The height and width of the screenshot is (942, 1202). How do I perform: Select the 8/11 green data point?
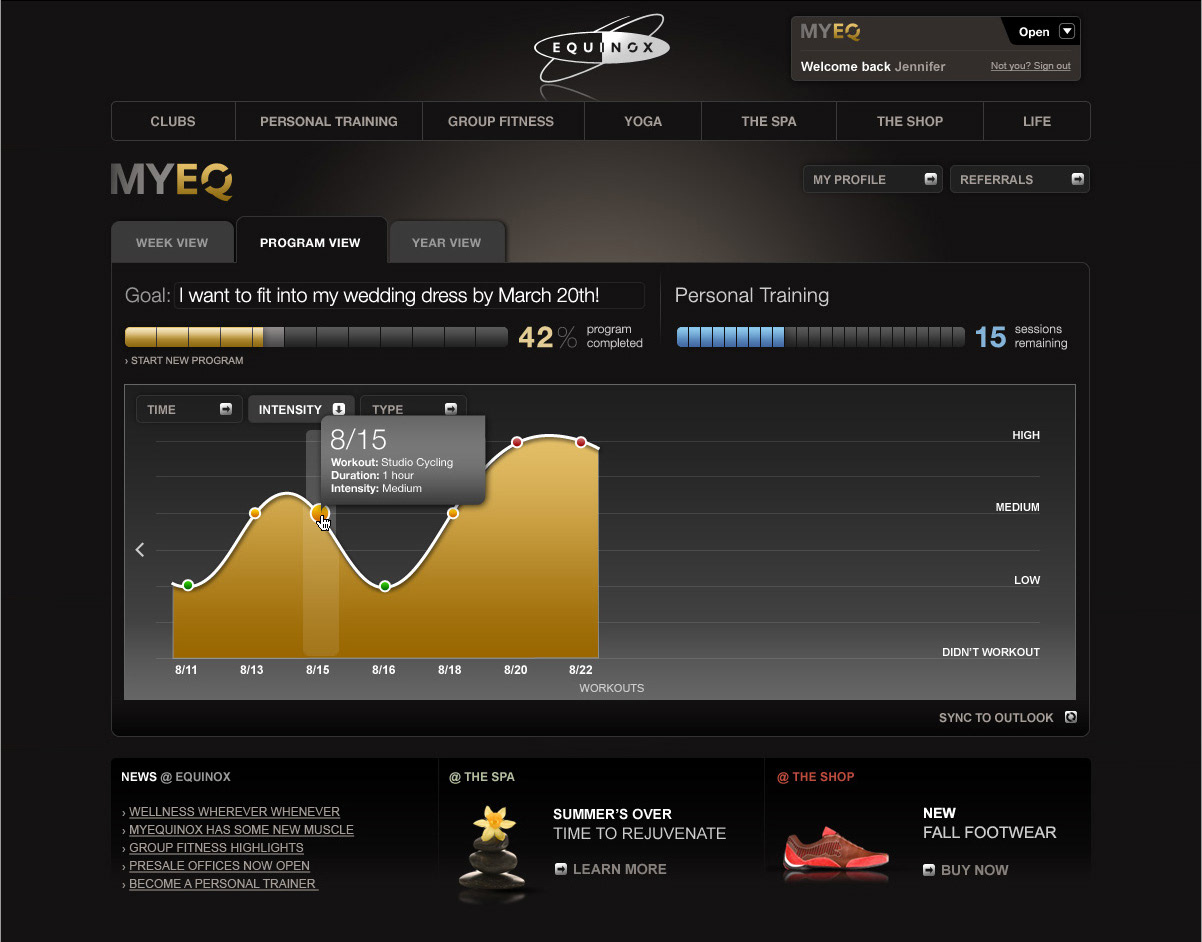point(188,585)
